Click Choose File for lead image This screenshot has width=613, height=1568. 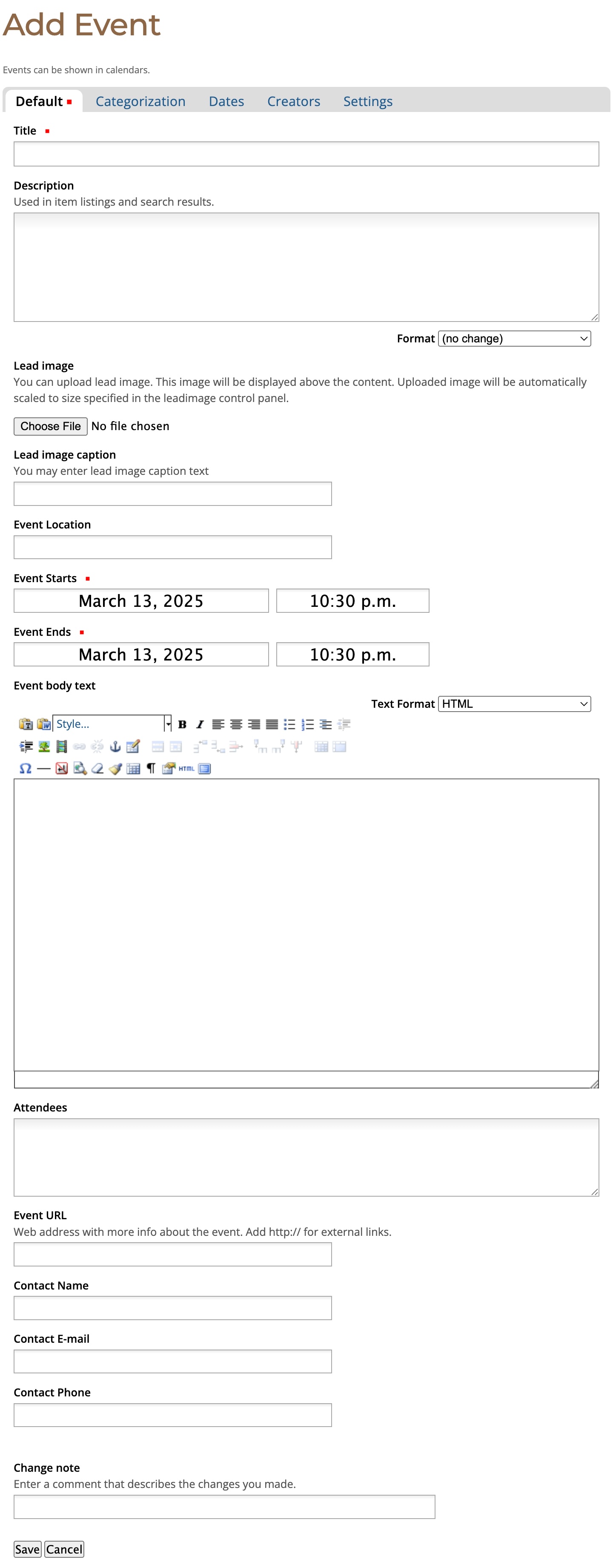click(51, 426)
